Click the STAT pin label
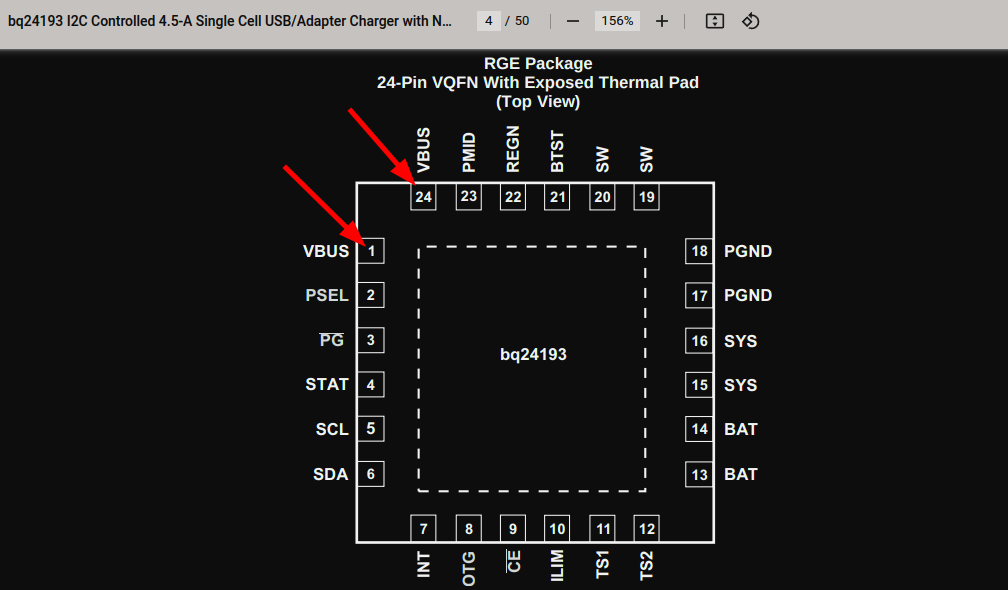The width and height of the screenshot is (1008, 590). [x=327, y=384]
